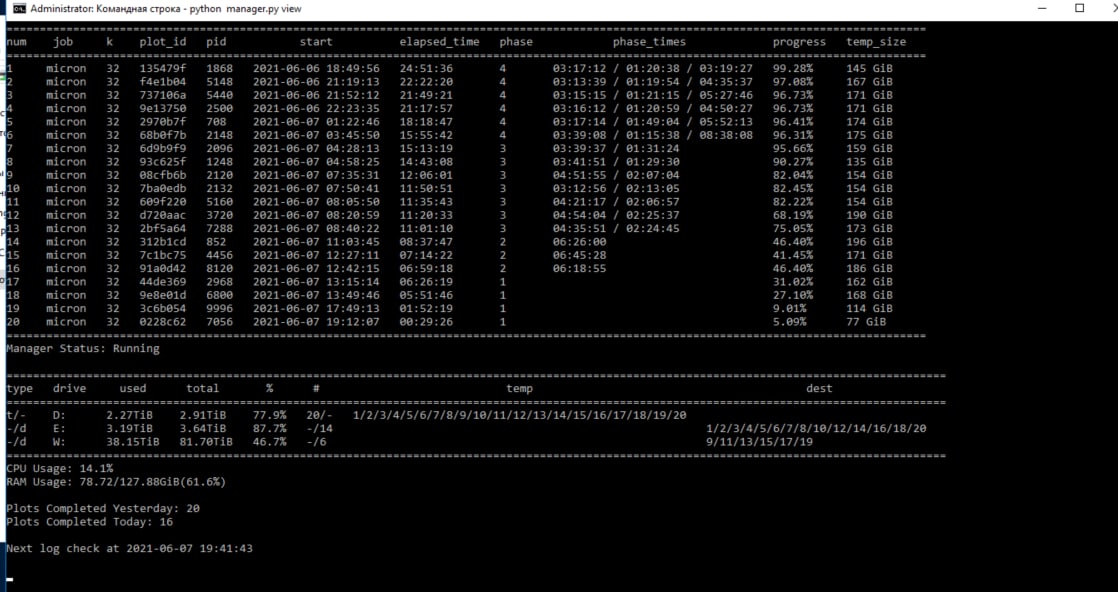Click the cmd icon in title bar
The height and width of the screenshot is (592, 1118).
19,9
